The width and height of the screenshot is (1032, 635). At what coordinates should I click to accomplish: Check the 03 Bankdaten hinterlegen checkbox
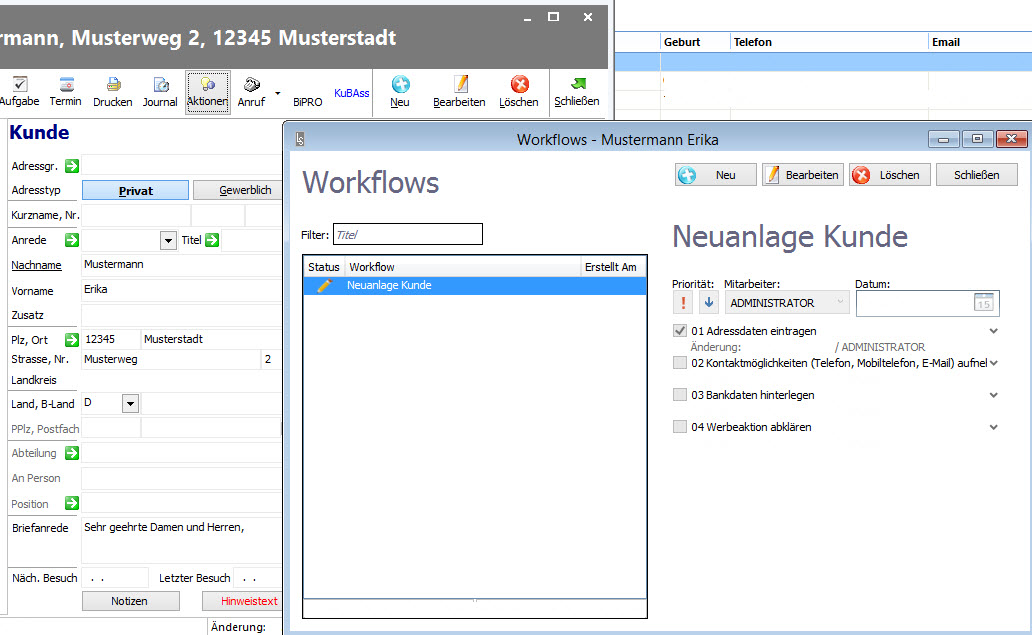(680, 395)
